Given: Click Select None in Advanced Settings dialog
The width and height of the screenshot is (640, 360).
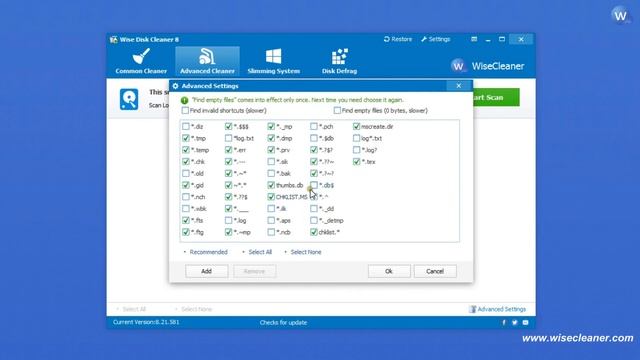Looking at the screenshot, I should click(x=306, y=252).
